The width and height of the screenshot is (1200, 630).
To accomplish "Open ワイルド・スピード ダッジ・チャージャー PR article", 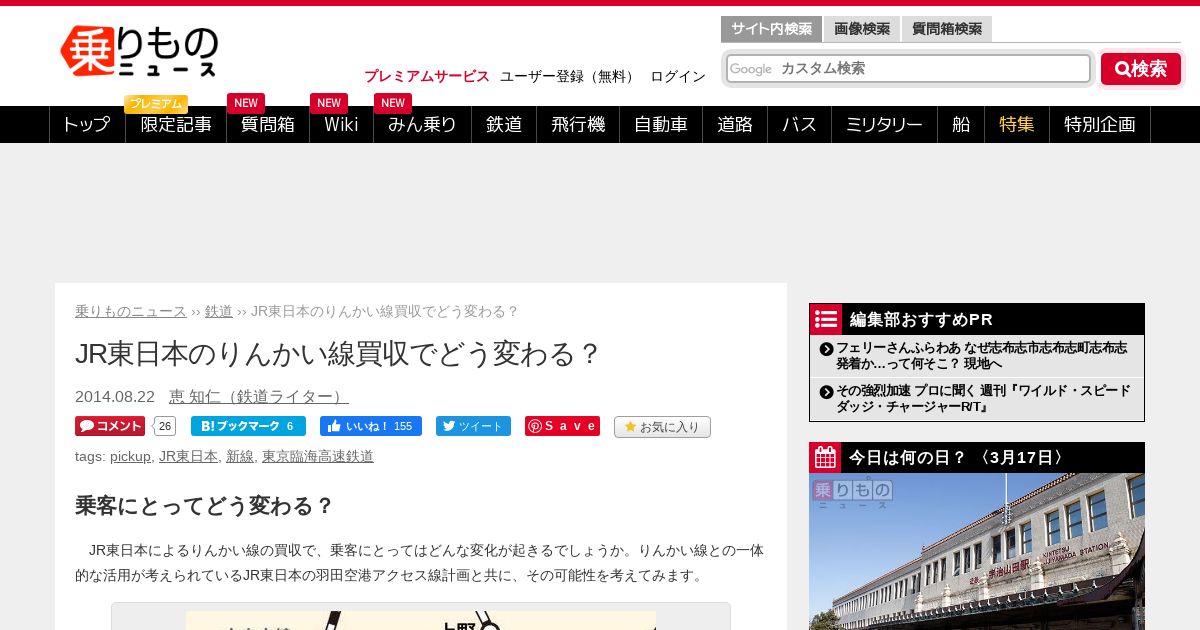I will point(981,398).
